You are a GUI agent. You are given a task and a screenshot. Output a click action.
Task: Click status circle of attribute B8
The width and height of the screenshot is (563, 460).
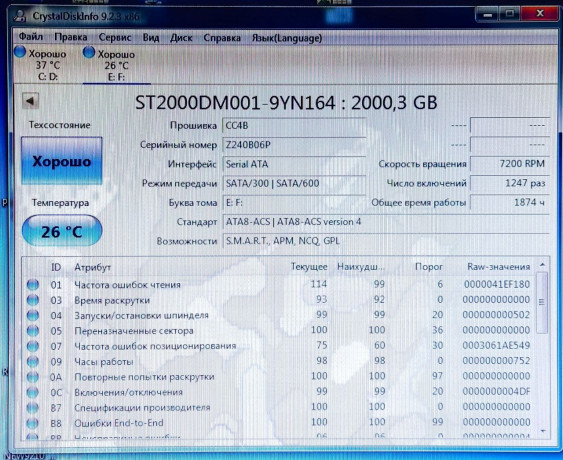pos(33,423)
